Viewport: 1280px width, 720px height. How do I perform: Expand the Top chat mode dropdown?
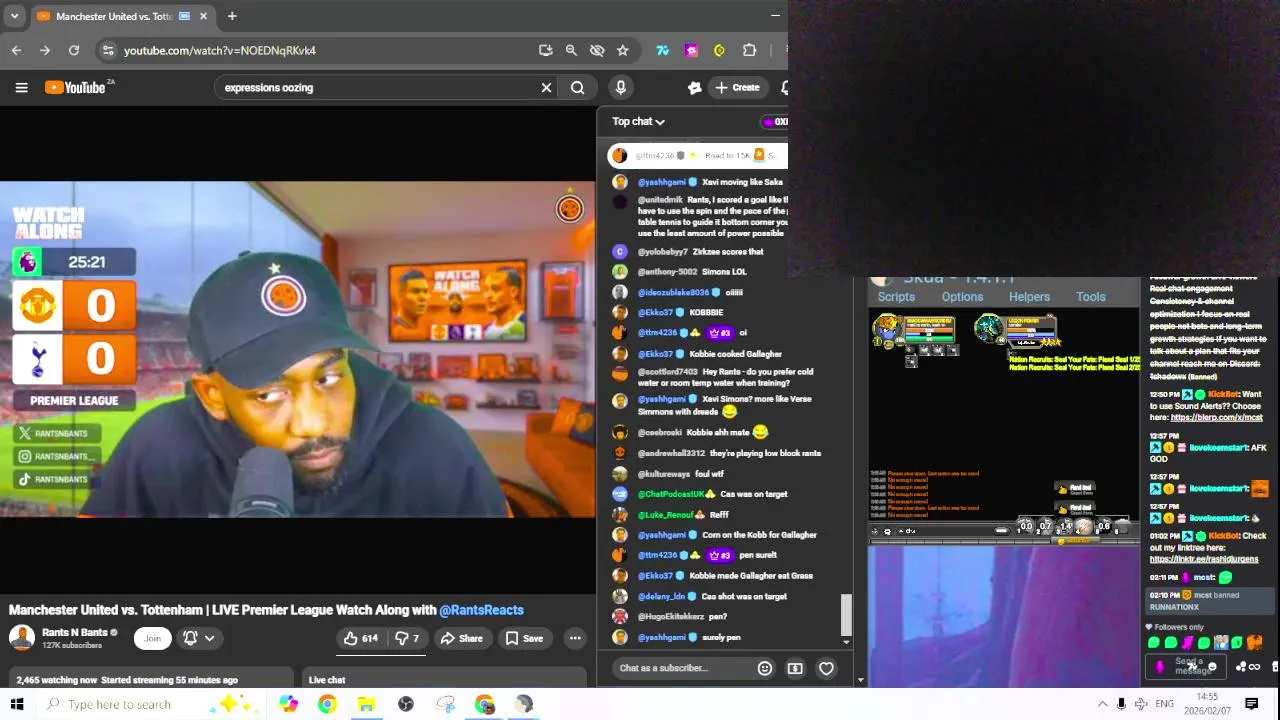(x=638, y=121)
